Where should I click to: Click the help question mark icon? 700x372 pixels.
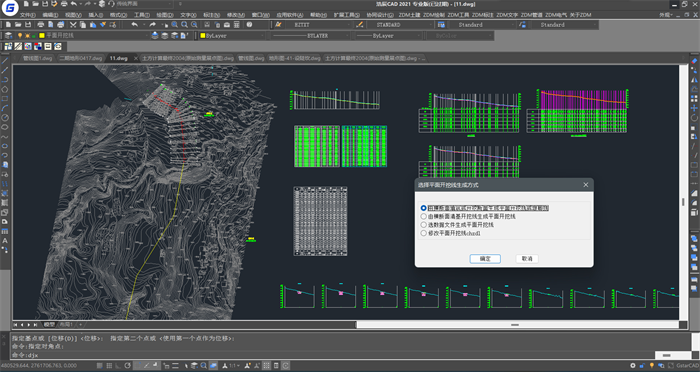click(x=249, y=25)
